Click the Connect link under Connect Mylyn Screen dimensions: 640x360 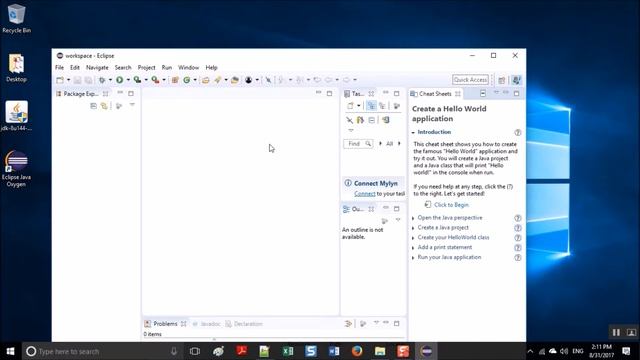click(364, 193)
